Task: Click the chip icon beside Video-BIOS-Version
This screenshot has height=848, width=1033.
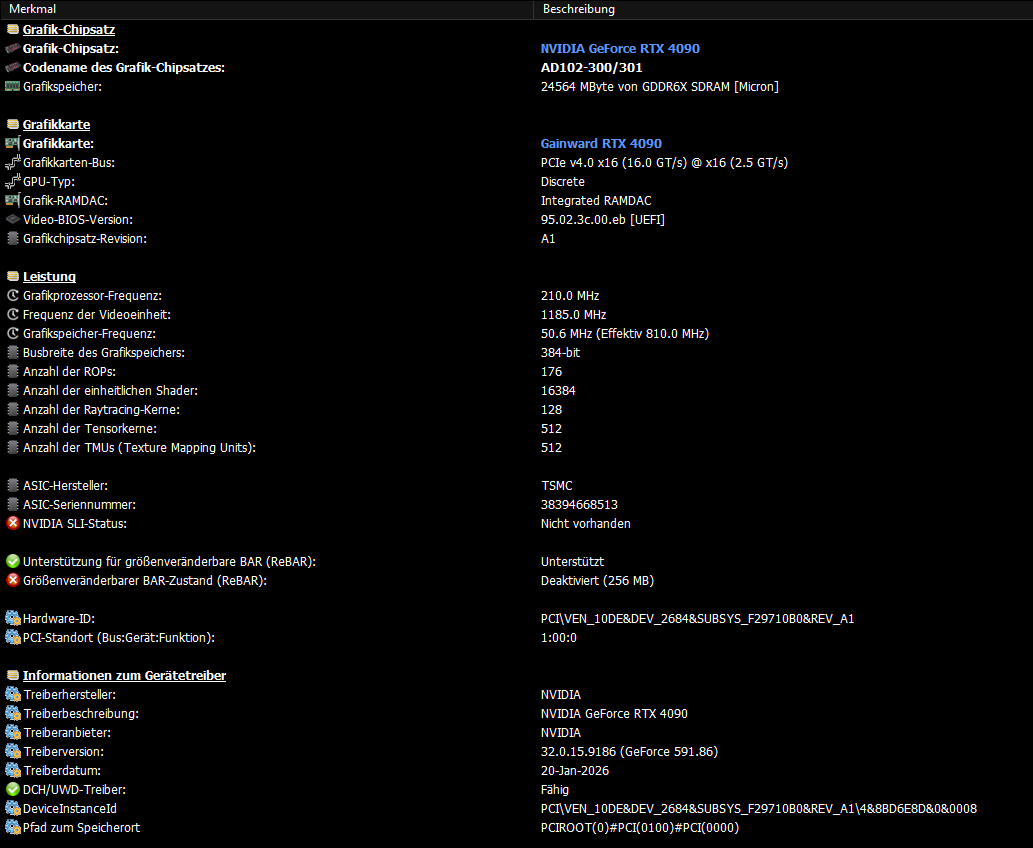Action: [12, 219]
